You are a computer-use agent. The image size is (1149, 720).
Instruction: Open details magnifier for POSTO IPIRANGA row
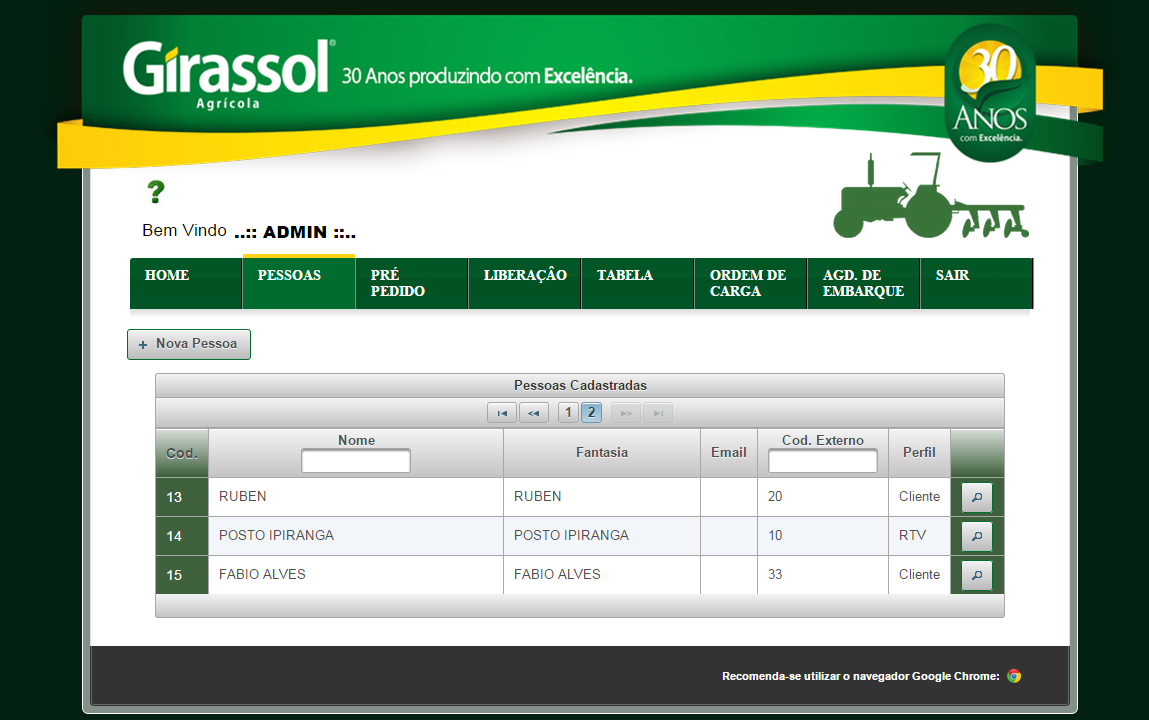coord(976,536)
